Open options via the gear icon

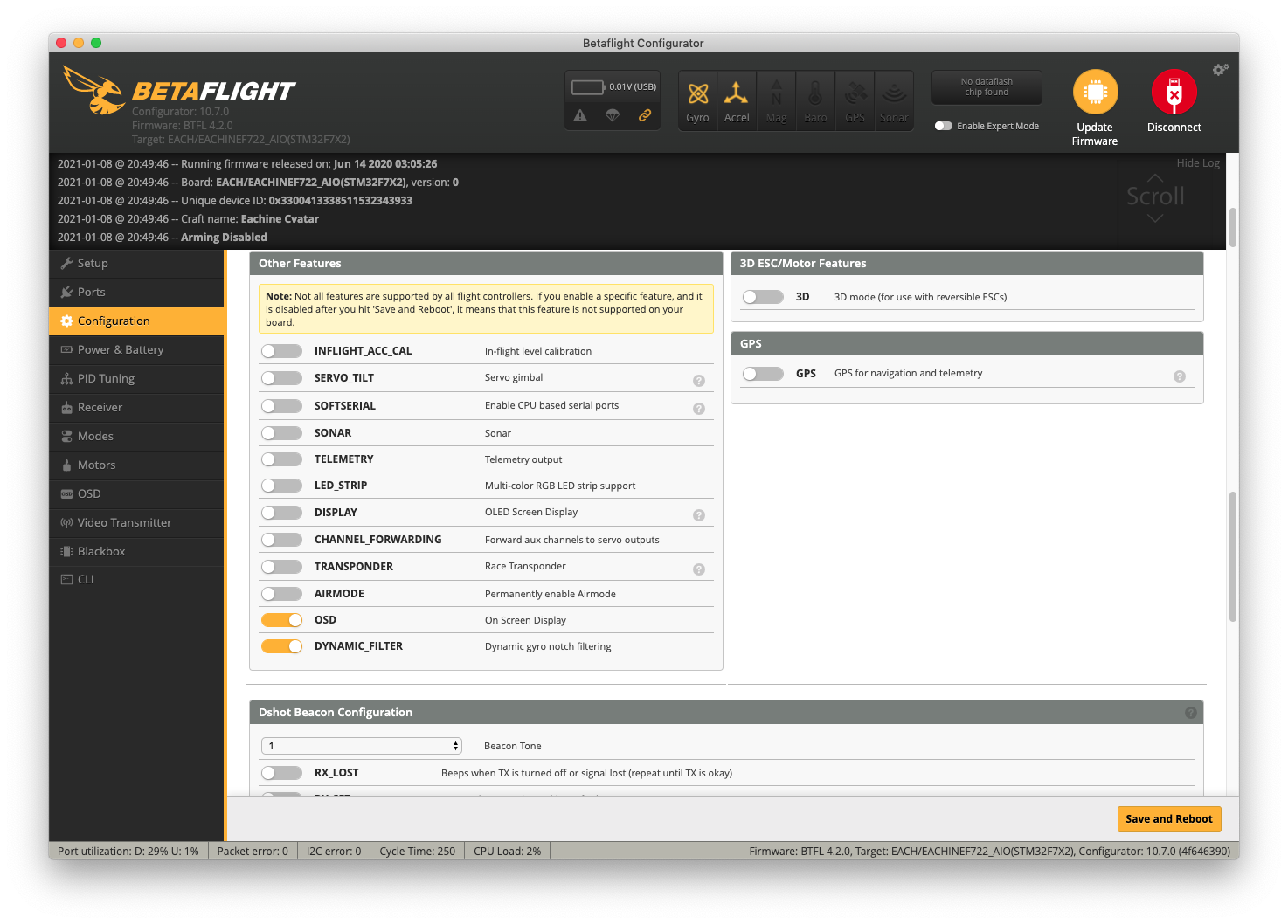pyautogui.click(x=1220, y=69)
